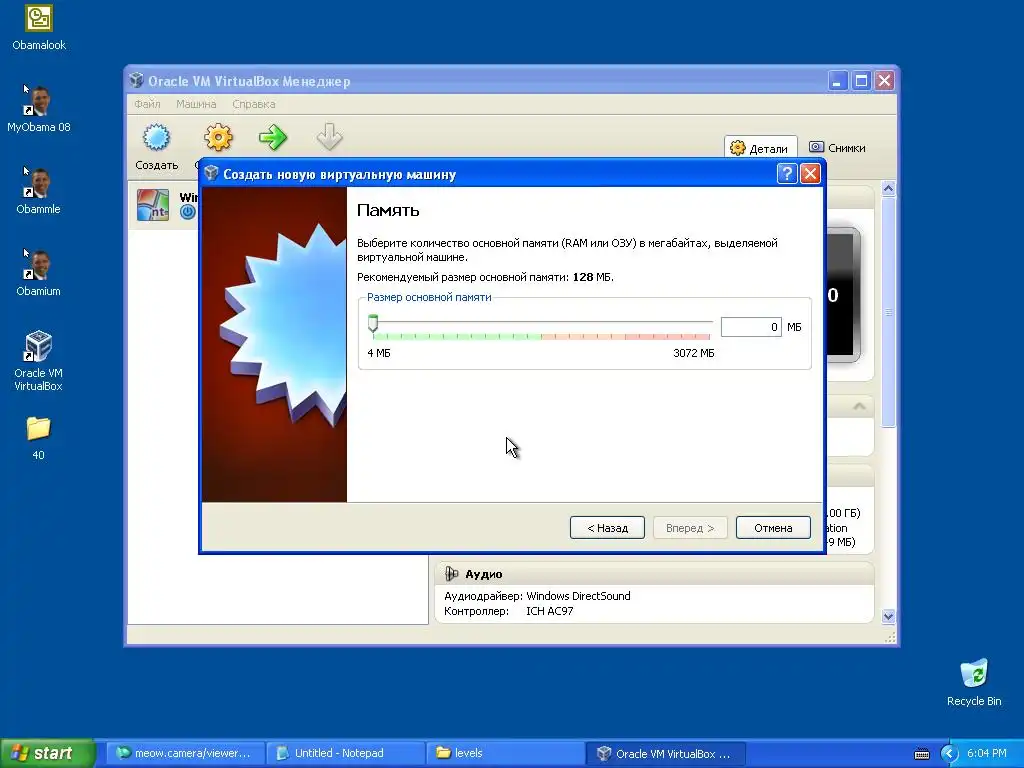1024x768 pixels.
Task: Open the Obamium desktop shortcut
Action: [39, 273]
